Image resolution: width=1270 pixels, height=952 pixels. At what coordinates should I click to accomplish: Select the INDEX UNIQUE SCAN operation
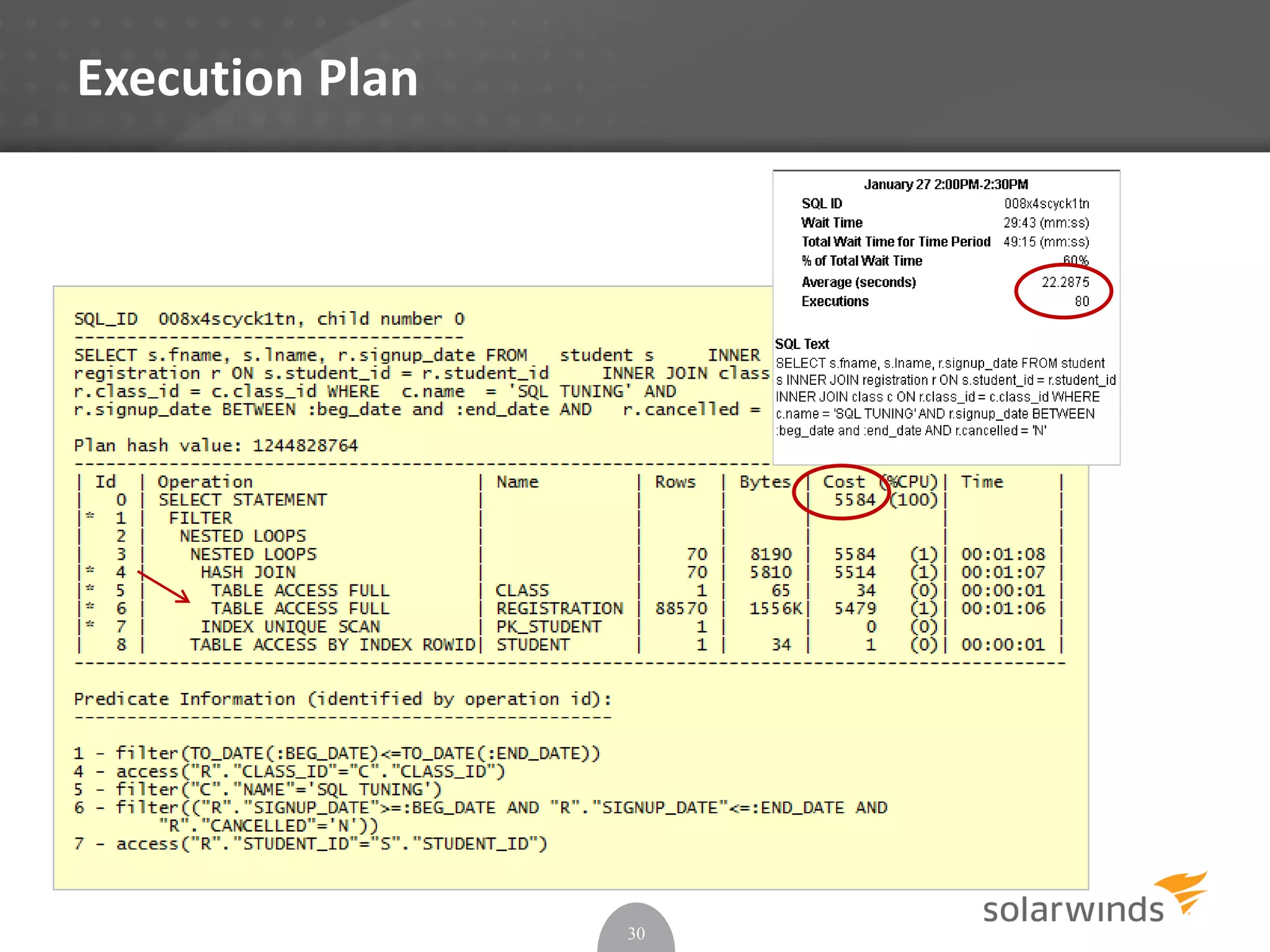pyautogui.click(x=290, y=627)
